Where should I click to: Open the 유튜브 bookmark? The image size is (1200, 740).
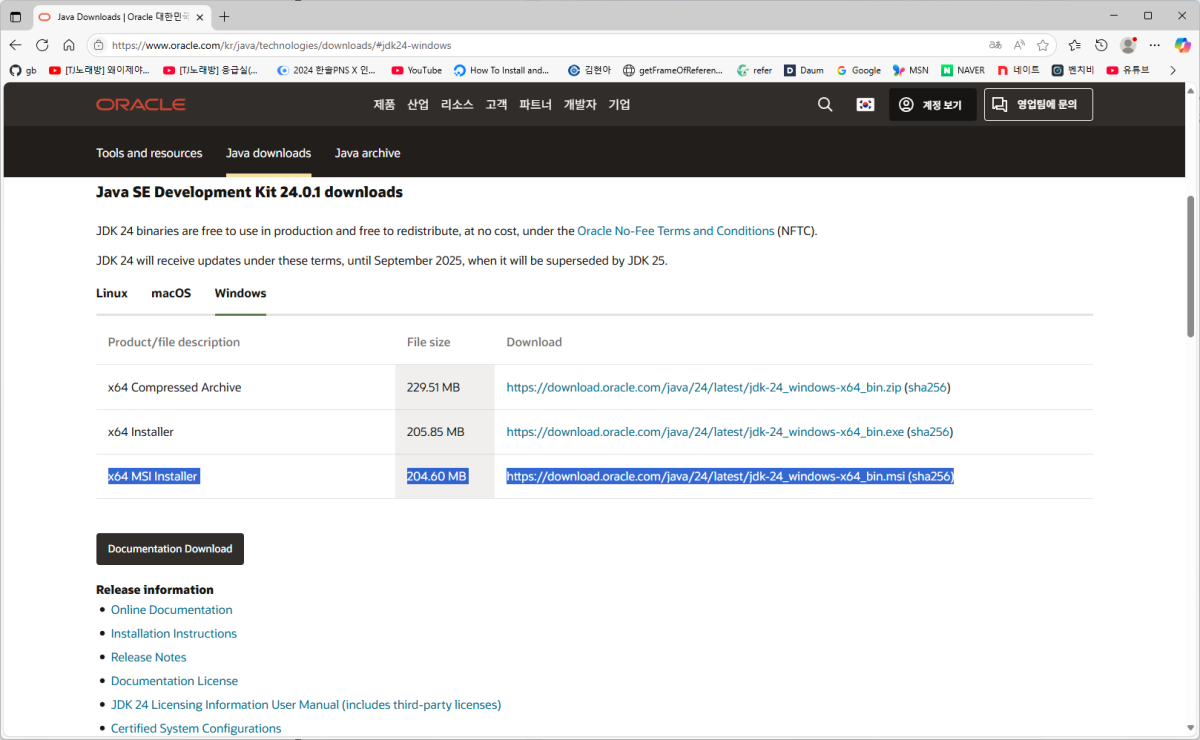[x=1128, y=71]
